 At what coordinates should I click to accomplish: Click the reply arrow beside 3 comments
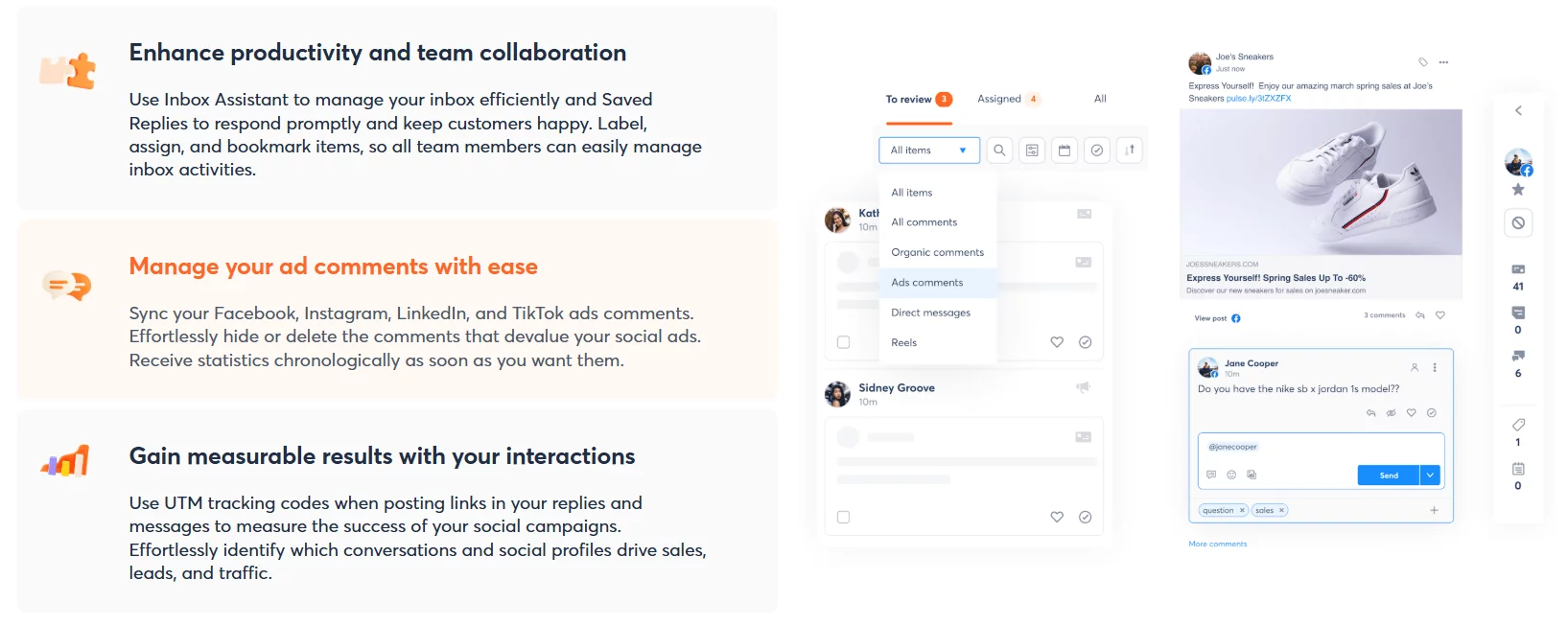(1420, 315)
